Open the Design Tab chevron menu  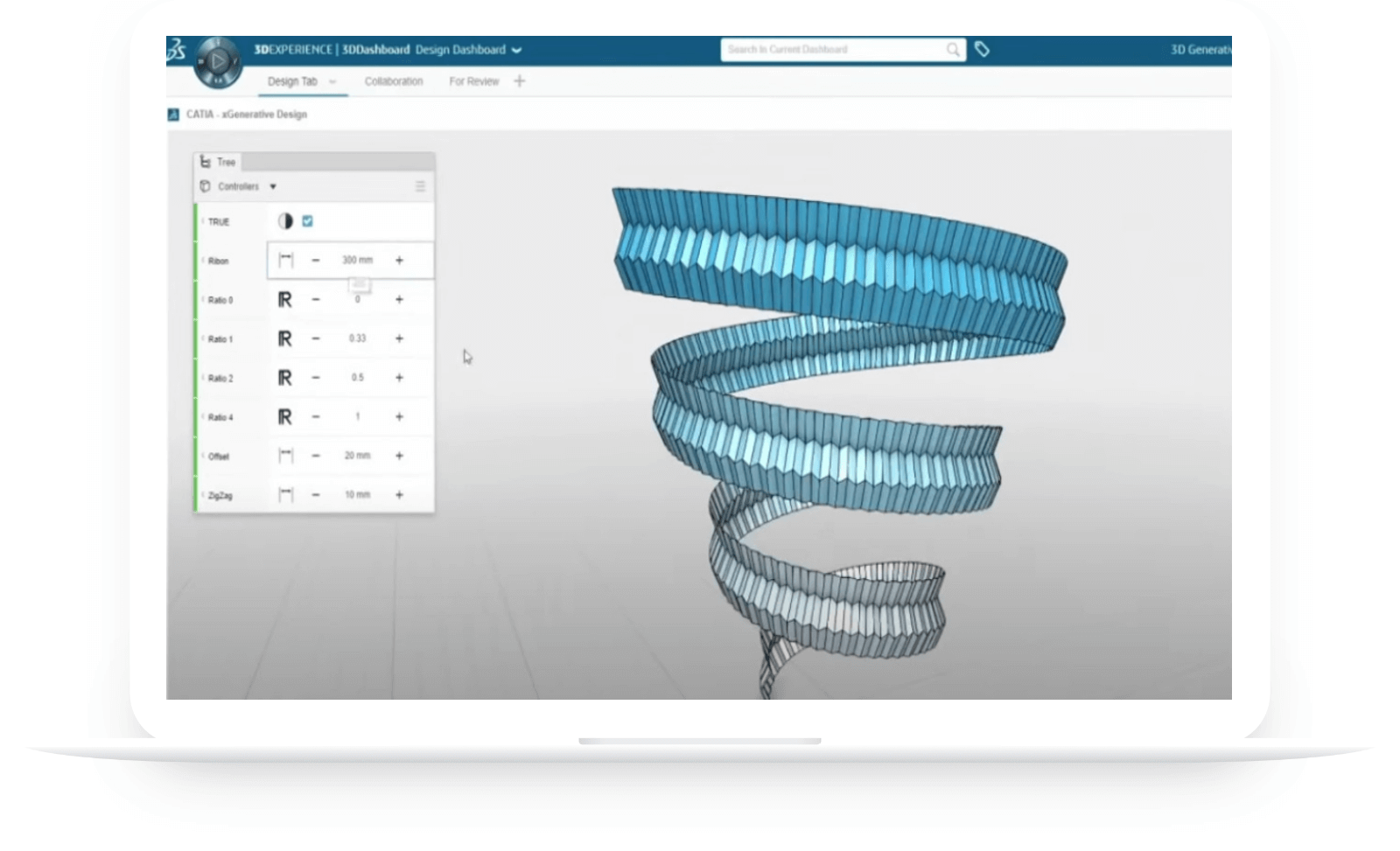(332, 81)
